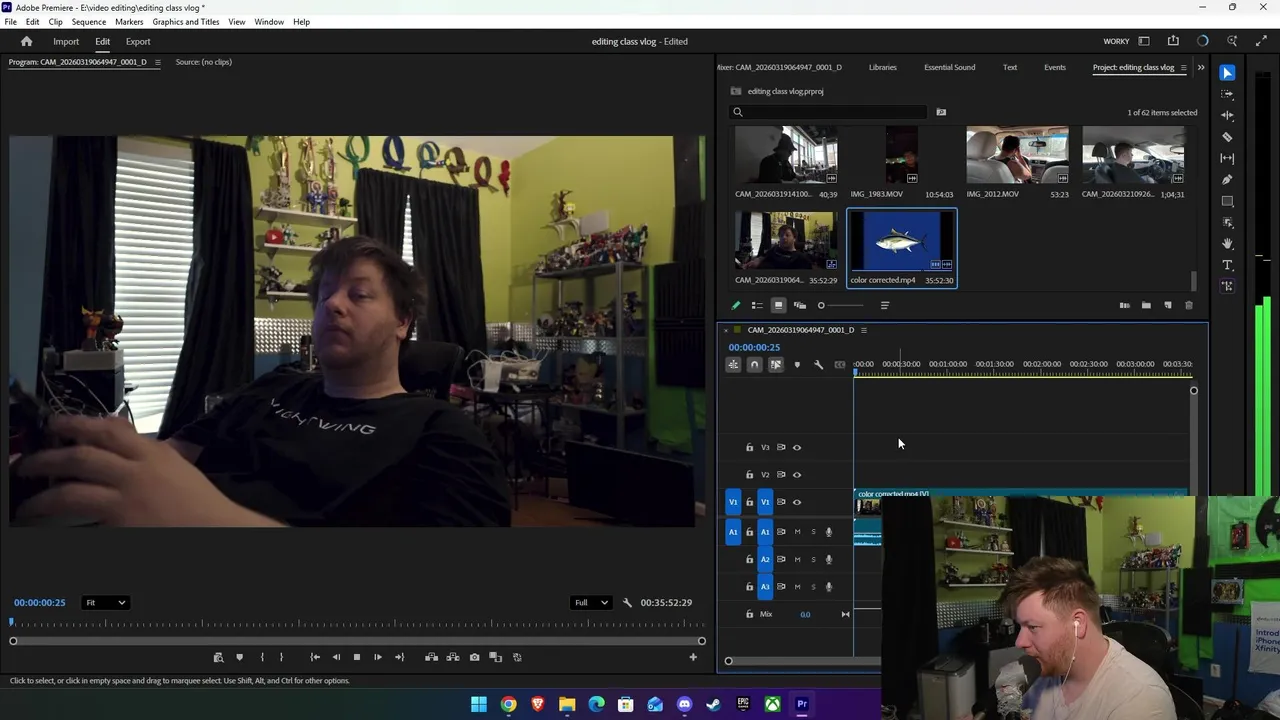Delete selected item with trash icon
Screen dimensions: 1280x720
(1189, 306)
